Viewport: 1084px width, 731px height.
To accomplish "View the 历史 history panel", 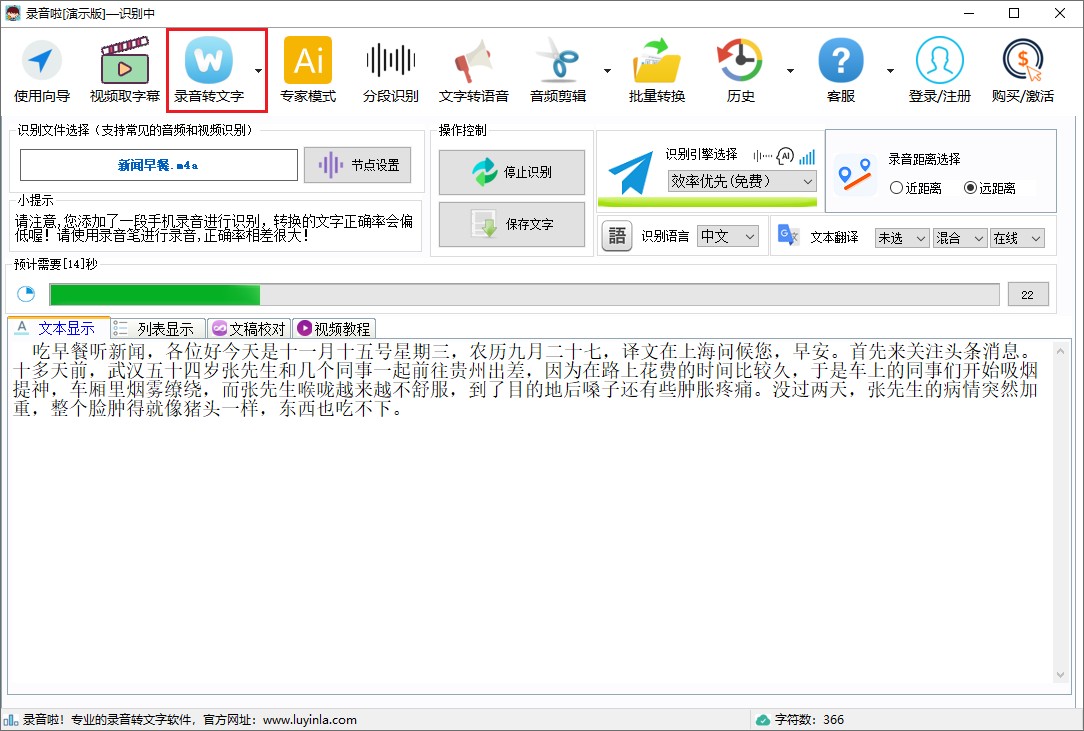I will click(x=739, y=68).
